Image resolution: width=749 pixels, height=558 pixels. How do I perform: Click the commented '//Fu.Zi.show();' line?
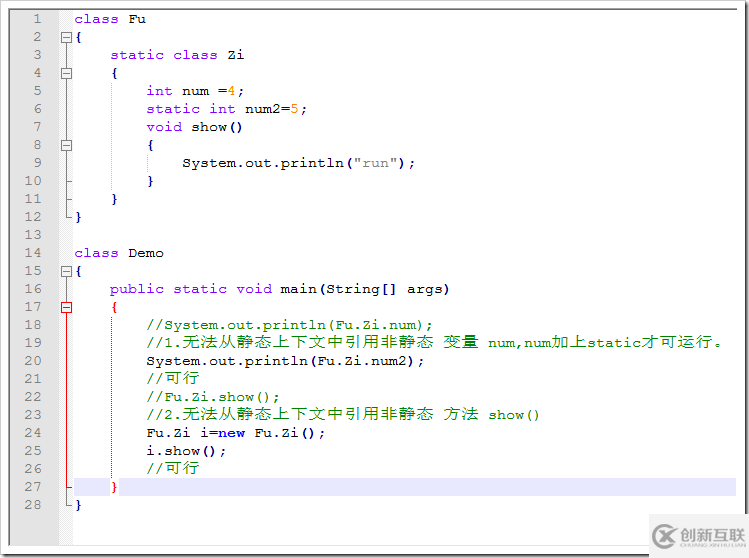click(x=213, y=397)
